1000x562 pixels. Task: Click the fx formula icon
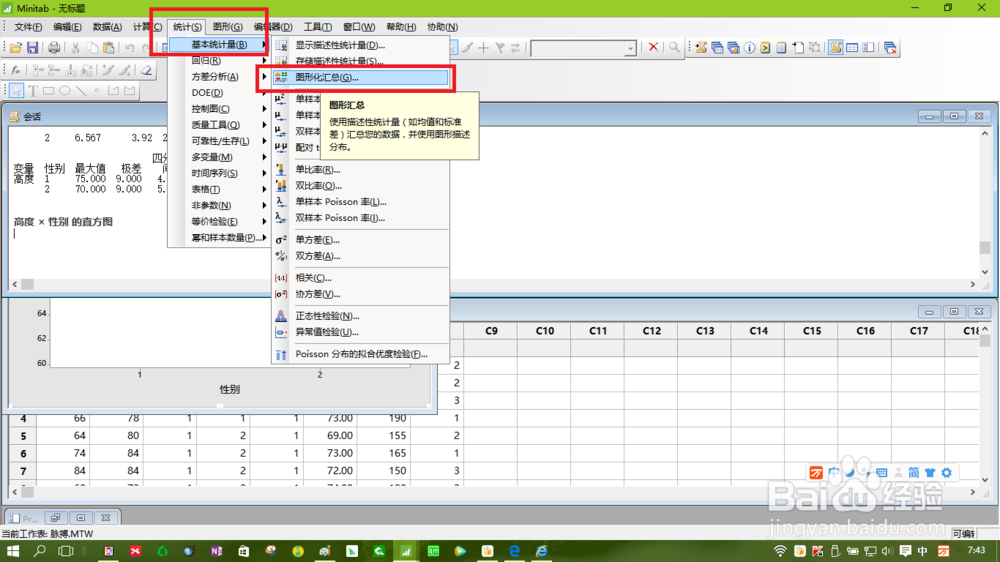pyautogui.click(x=15, y=70)
